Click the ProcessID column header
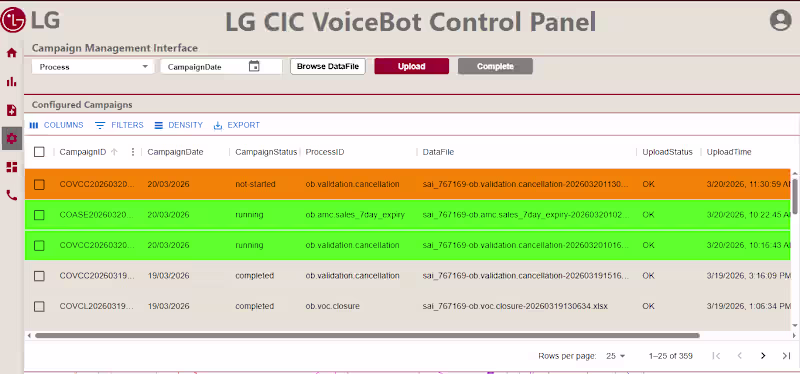 coord(325,152)
